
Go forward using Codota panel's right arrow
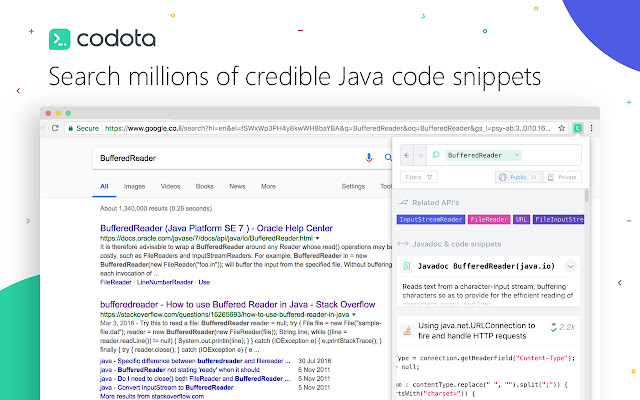point(422,155)
